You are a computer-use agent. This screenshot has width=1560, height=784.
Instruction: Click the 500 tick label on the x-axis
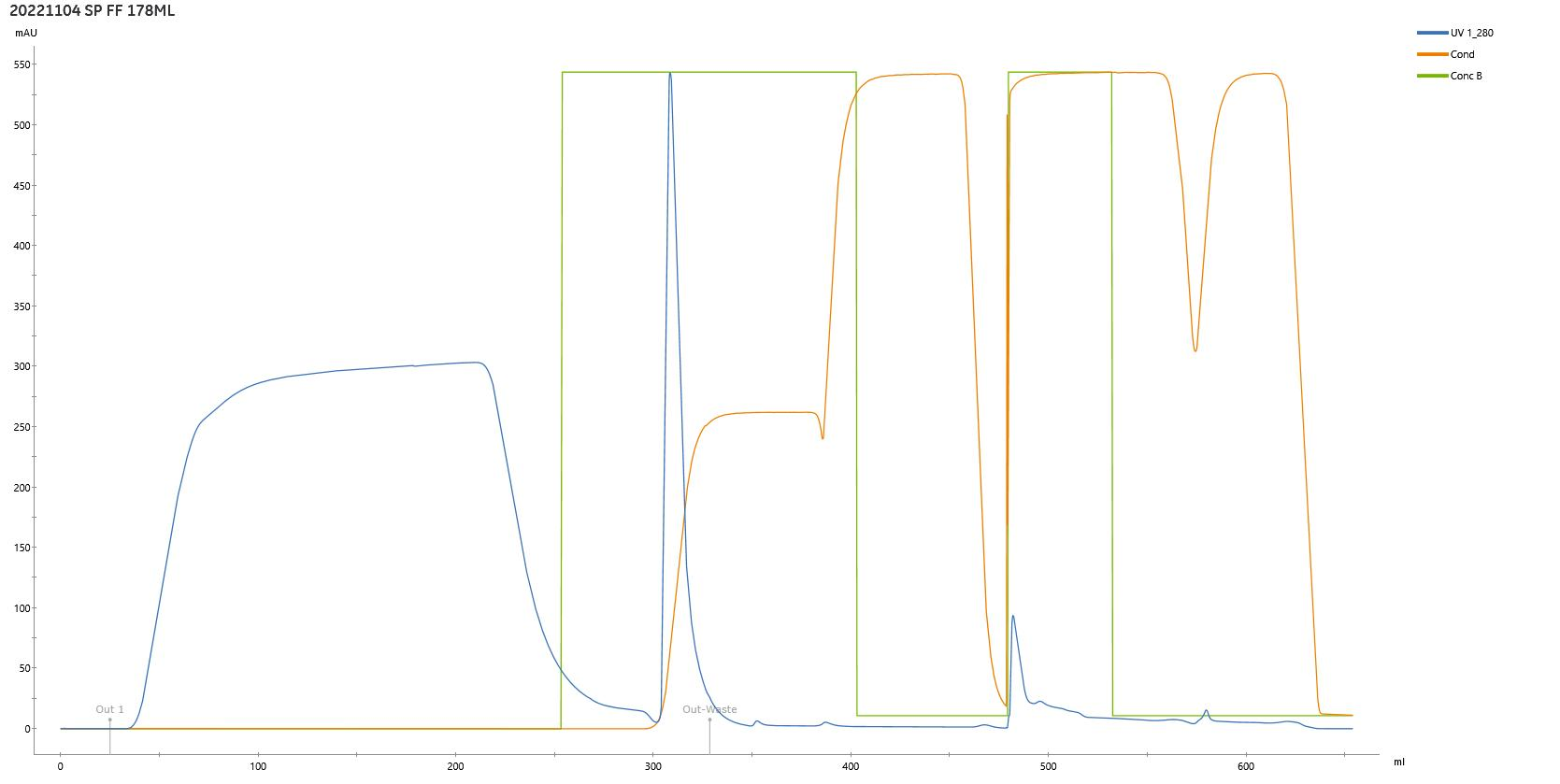pyautogui.click(x=1048, y=768)
